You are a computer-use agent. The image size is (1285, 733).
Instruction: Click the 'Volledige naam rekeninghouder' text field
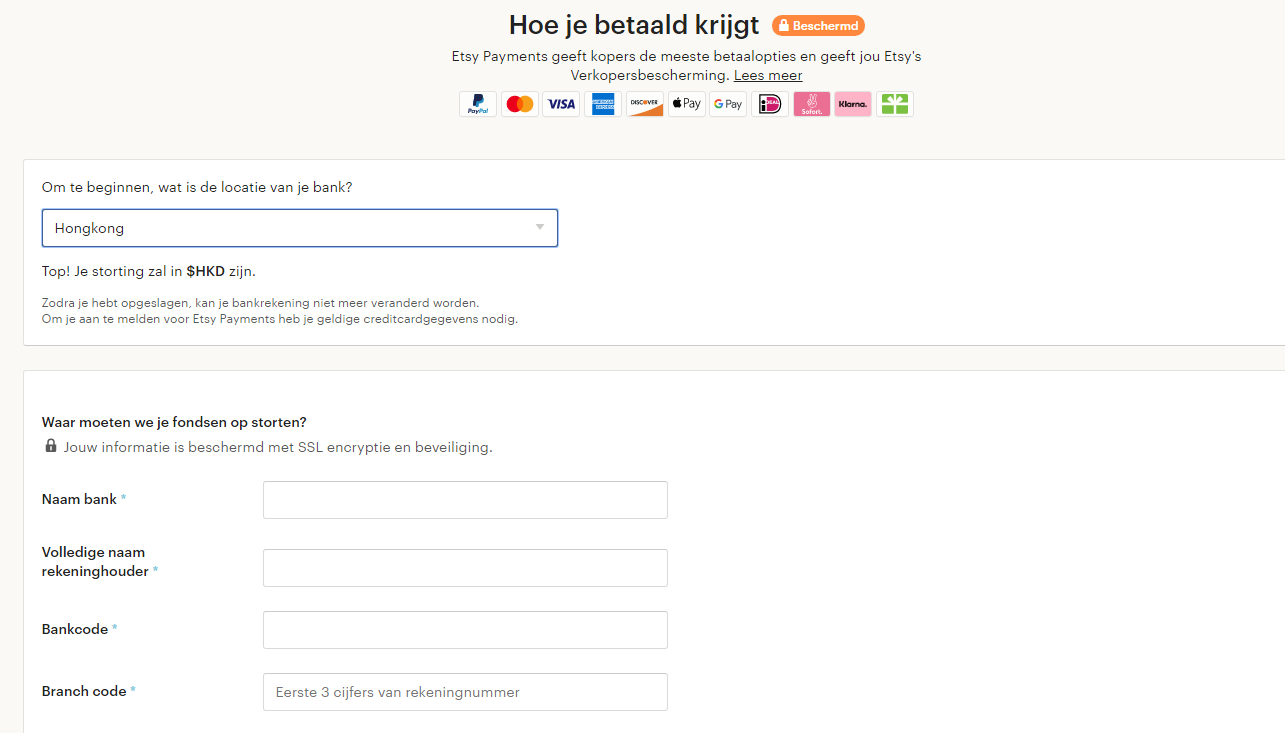click(465, 568)
